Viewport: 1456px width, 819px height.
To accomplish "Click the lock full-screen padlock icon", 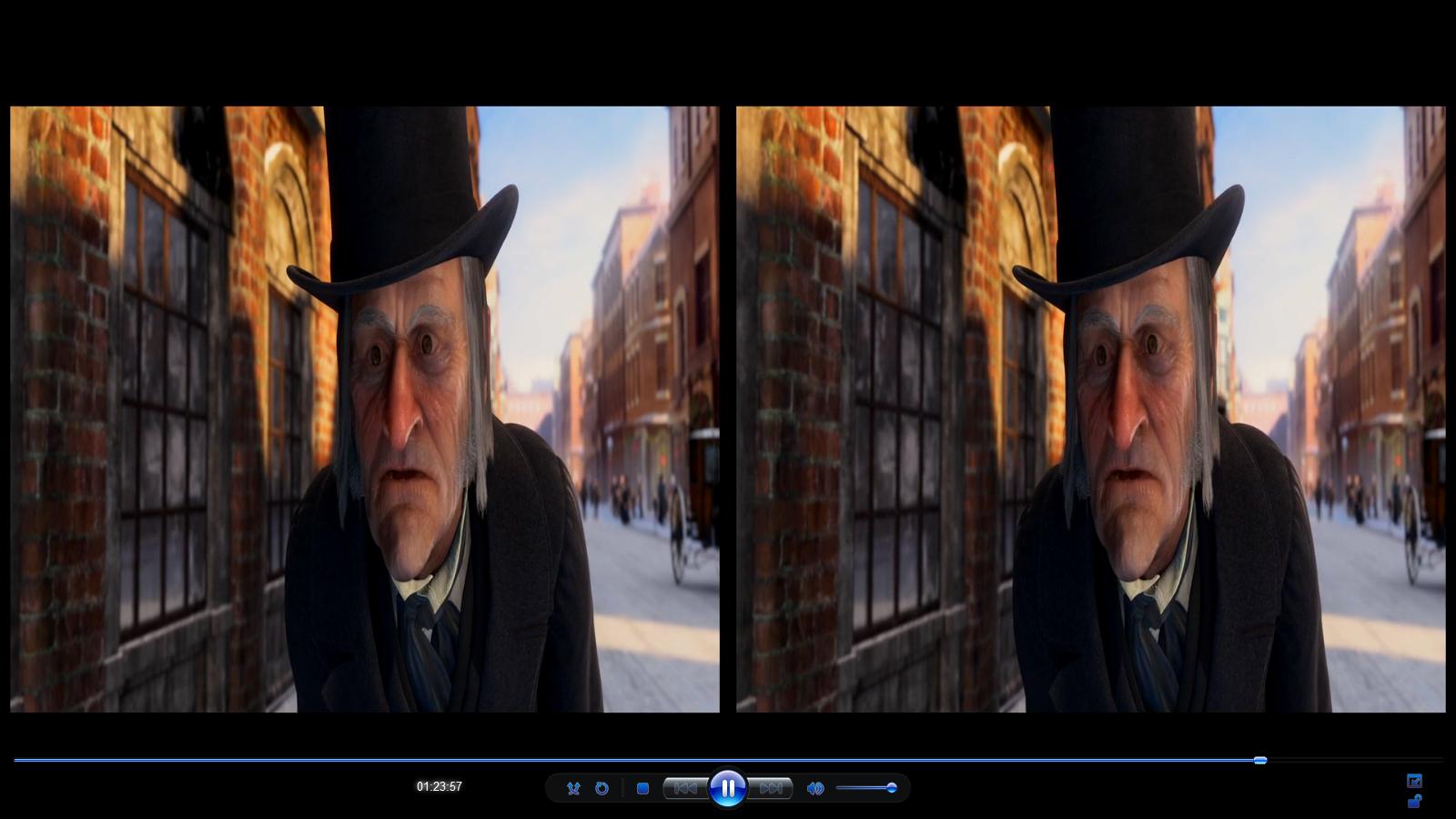I will click(1414, 802).
